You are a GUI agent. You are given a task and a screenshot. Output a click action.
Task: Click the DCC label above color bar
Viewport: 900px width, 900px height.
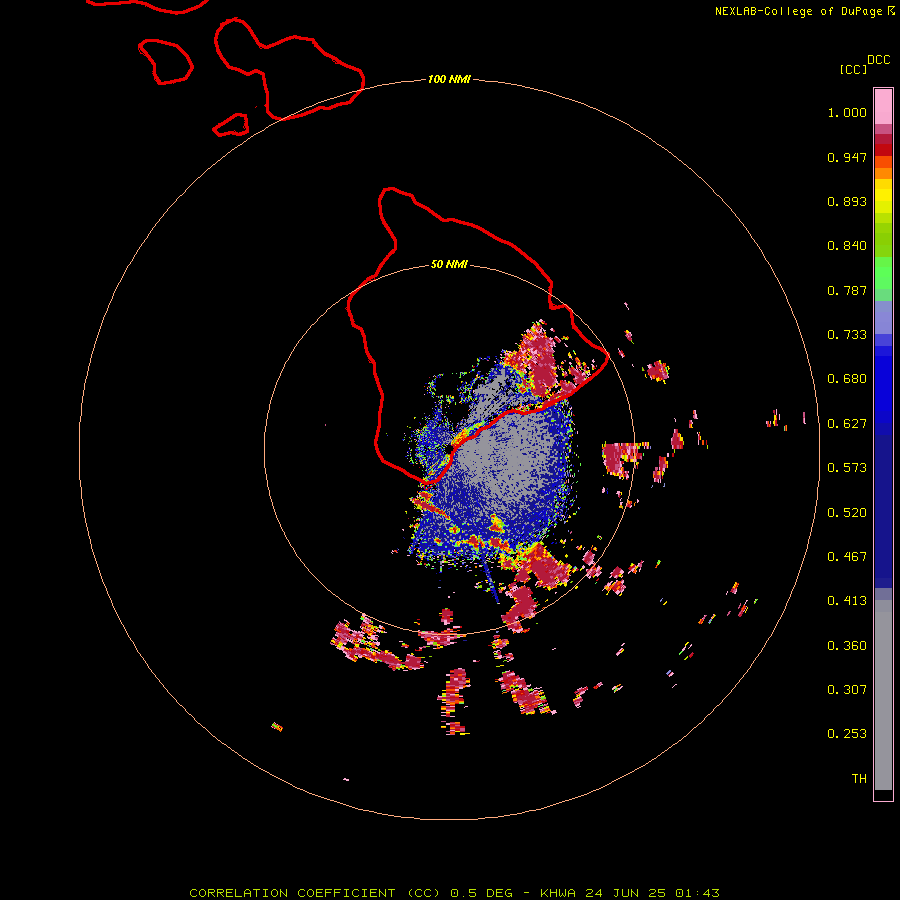(879, 60)
